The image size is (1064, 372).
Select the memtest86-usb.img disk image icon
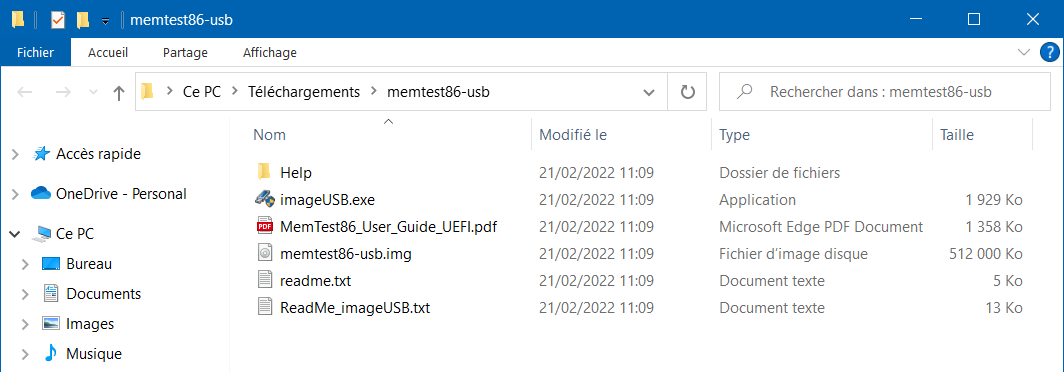click(x=264, y=254)
